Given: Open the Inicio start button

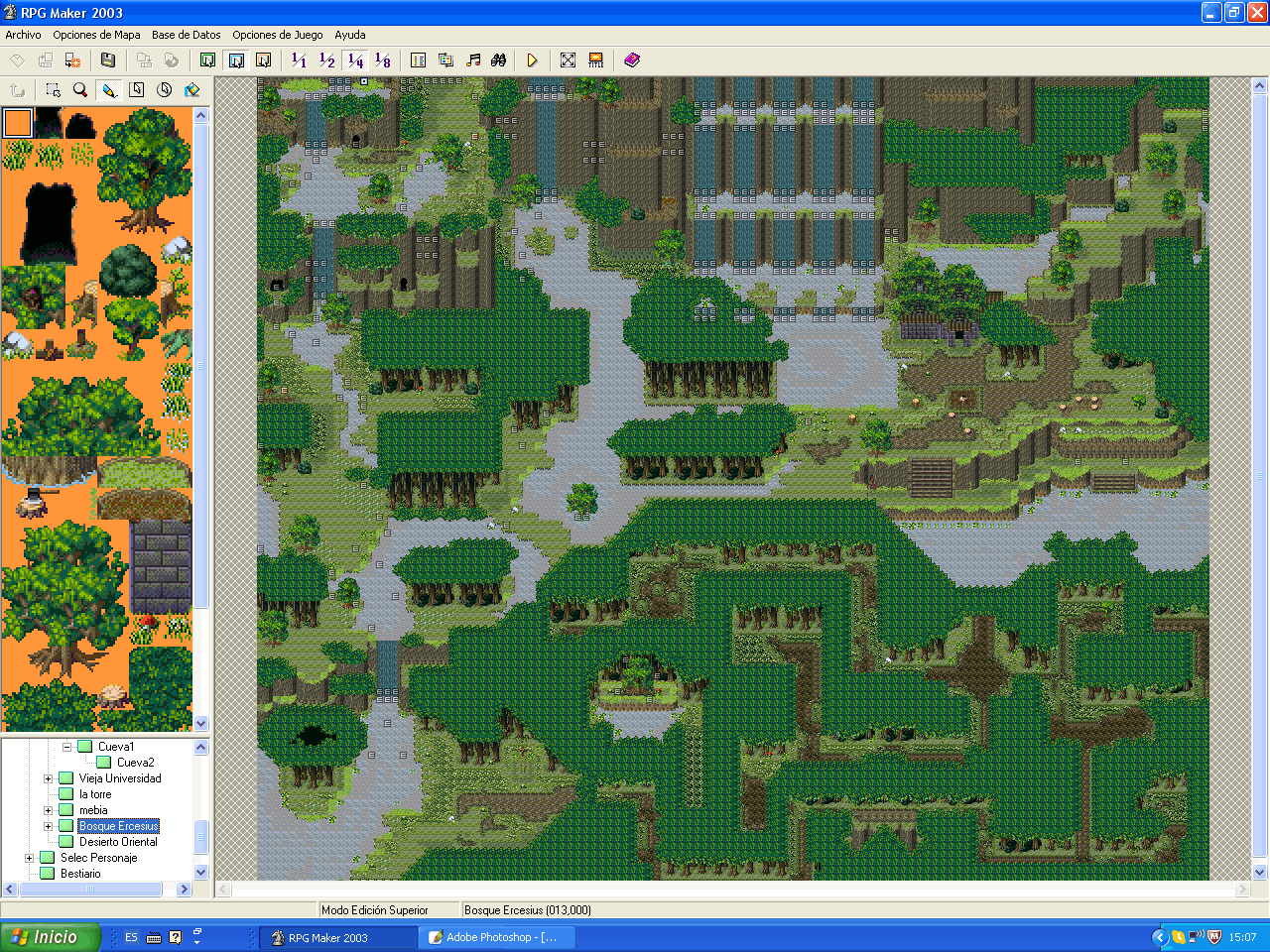Looking at the screenshot, I should click(51, 937).
